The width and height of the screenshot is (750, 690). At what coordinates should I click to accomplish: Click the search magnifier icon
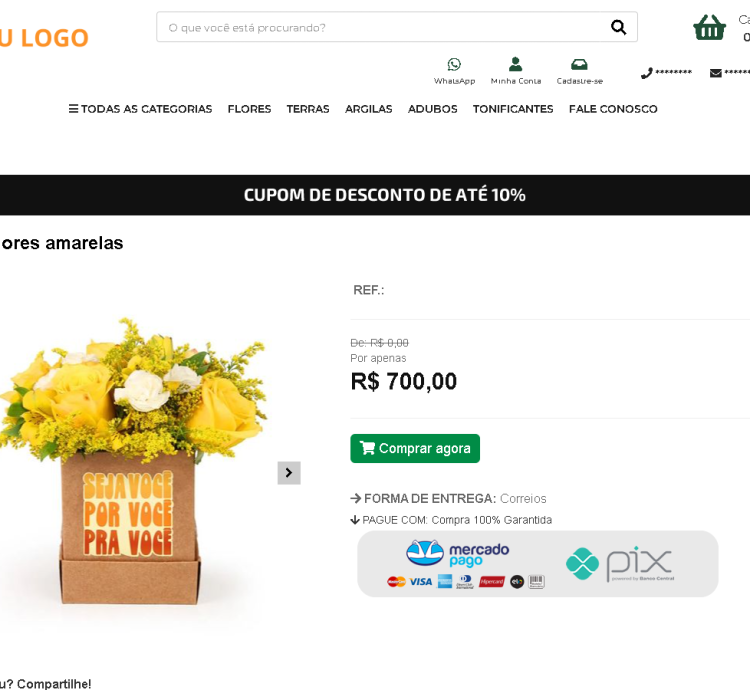click(618, 27)
